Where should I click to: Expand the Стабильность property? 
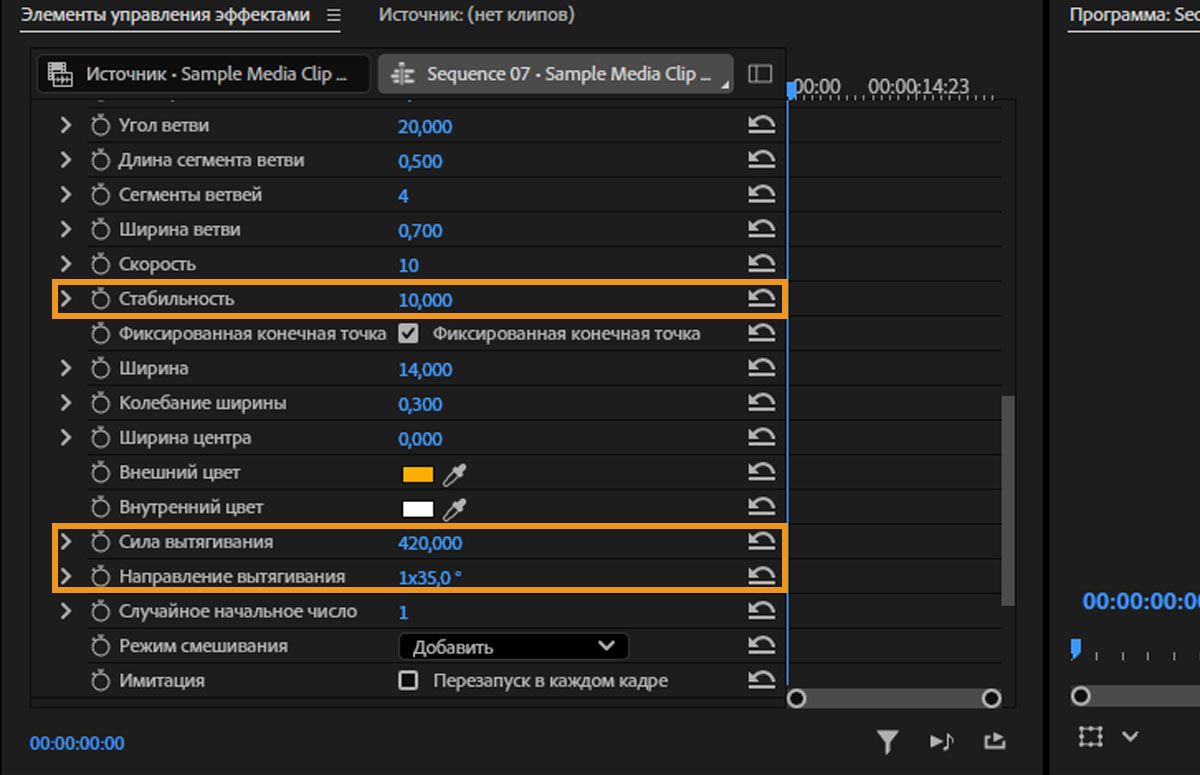point(66,299)
